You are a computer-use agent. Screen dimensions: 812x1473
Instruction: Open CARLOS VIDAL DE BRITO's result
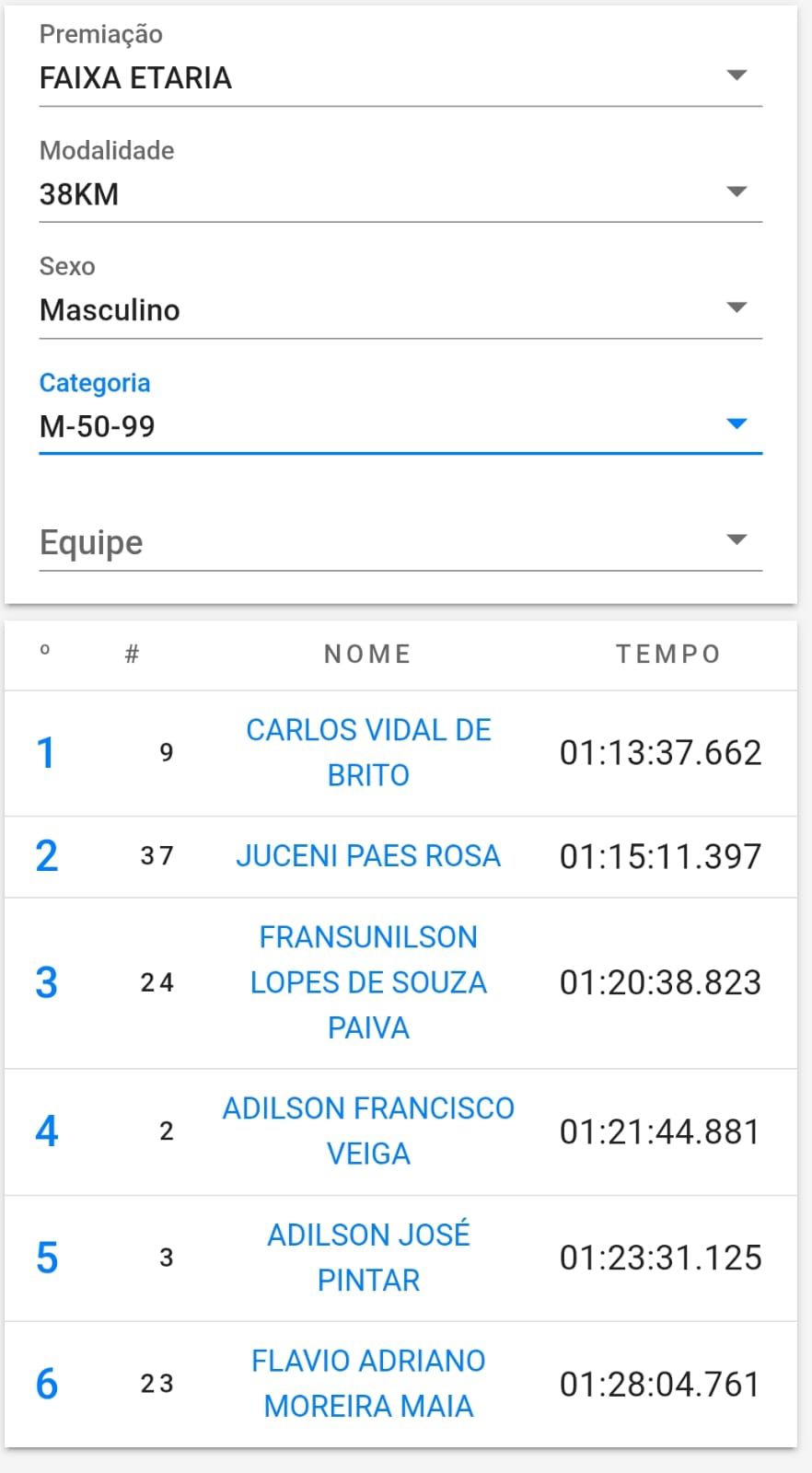(x=368, y=752)
